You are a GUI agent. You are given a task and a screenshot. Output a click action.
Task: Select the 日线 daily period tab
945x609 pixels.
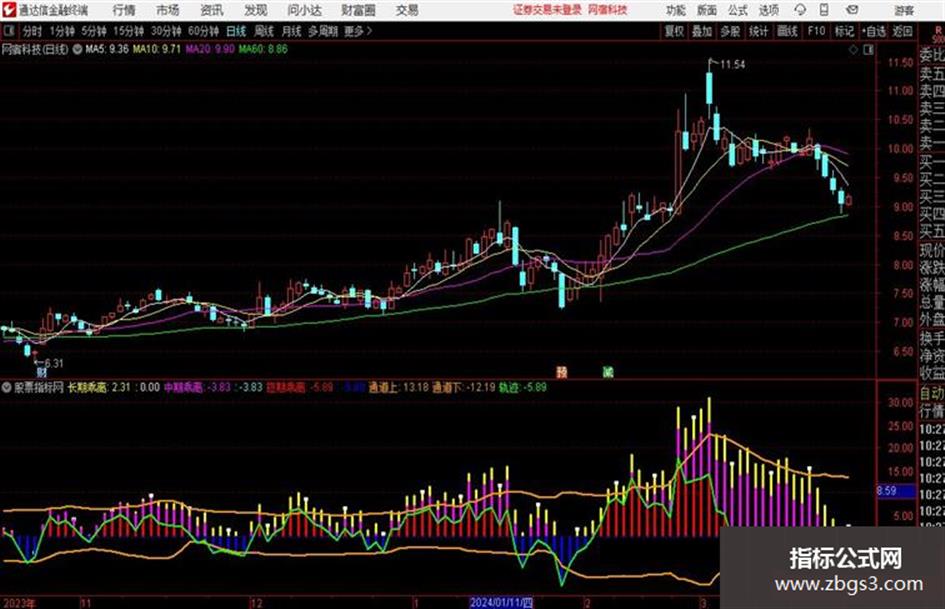pyautogui.click(x=236, y=31)
